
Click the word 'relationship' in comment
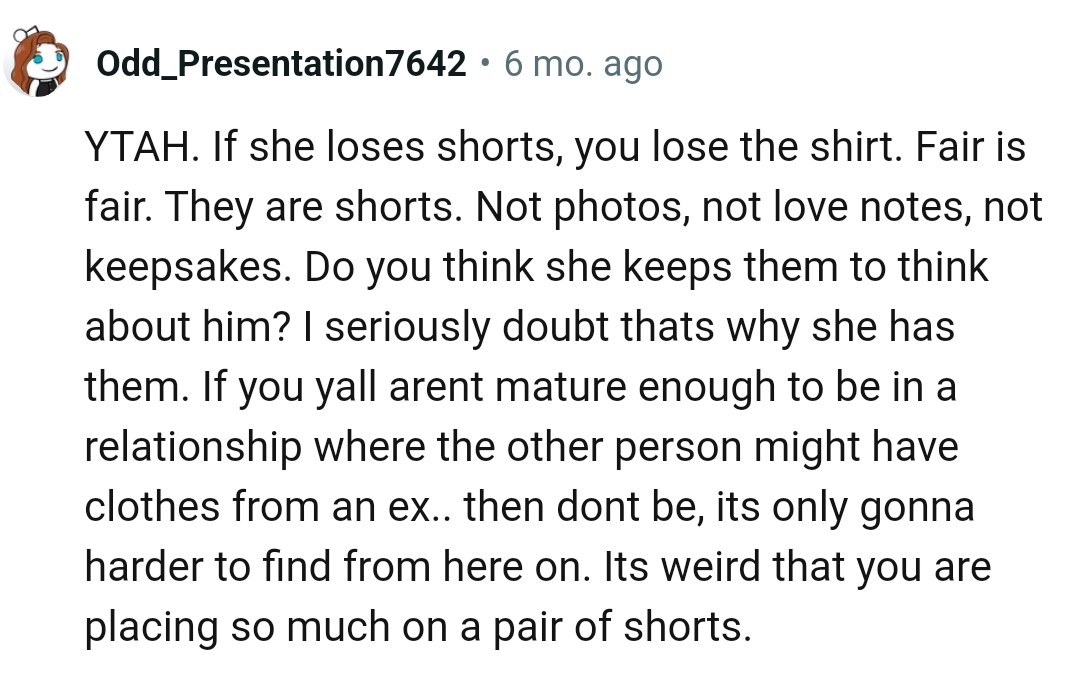(x=193, y=446)
